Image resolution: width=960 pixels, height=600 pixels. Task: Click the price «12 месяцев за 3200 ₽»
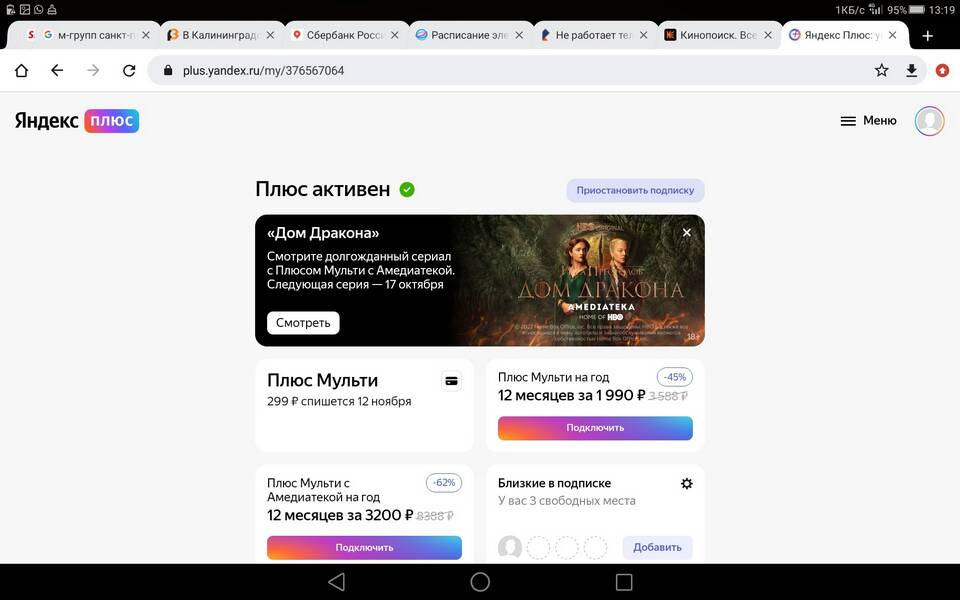pos(340,516)
